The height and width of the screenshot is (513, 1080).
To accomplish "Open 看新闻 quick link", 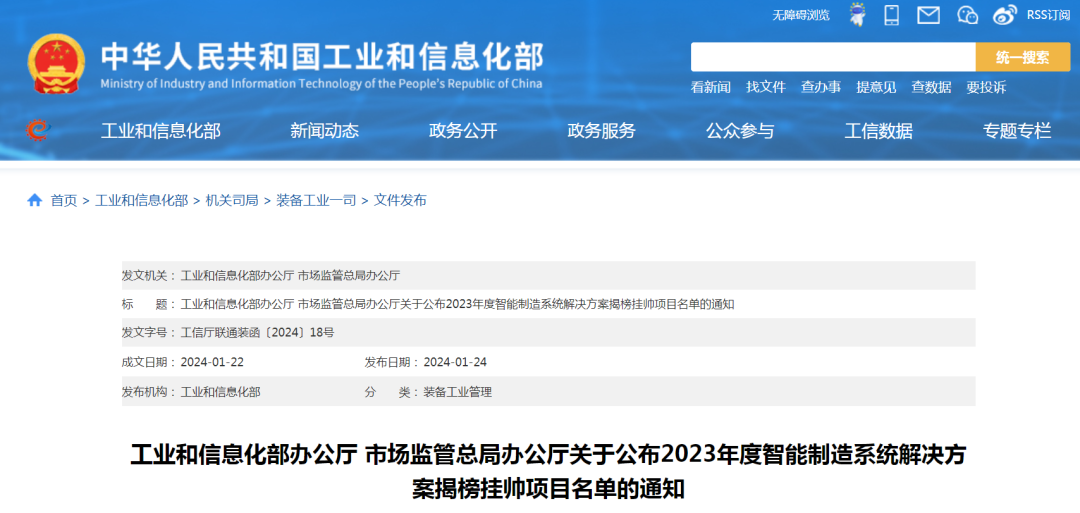I will (x=710, y=87).
